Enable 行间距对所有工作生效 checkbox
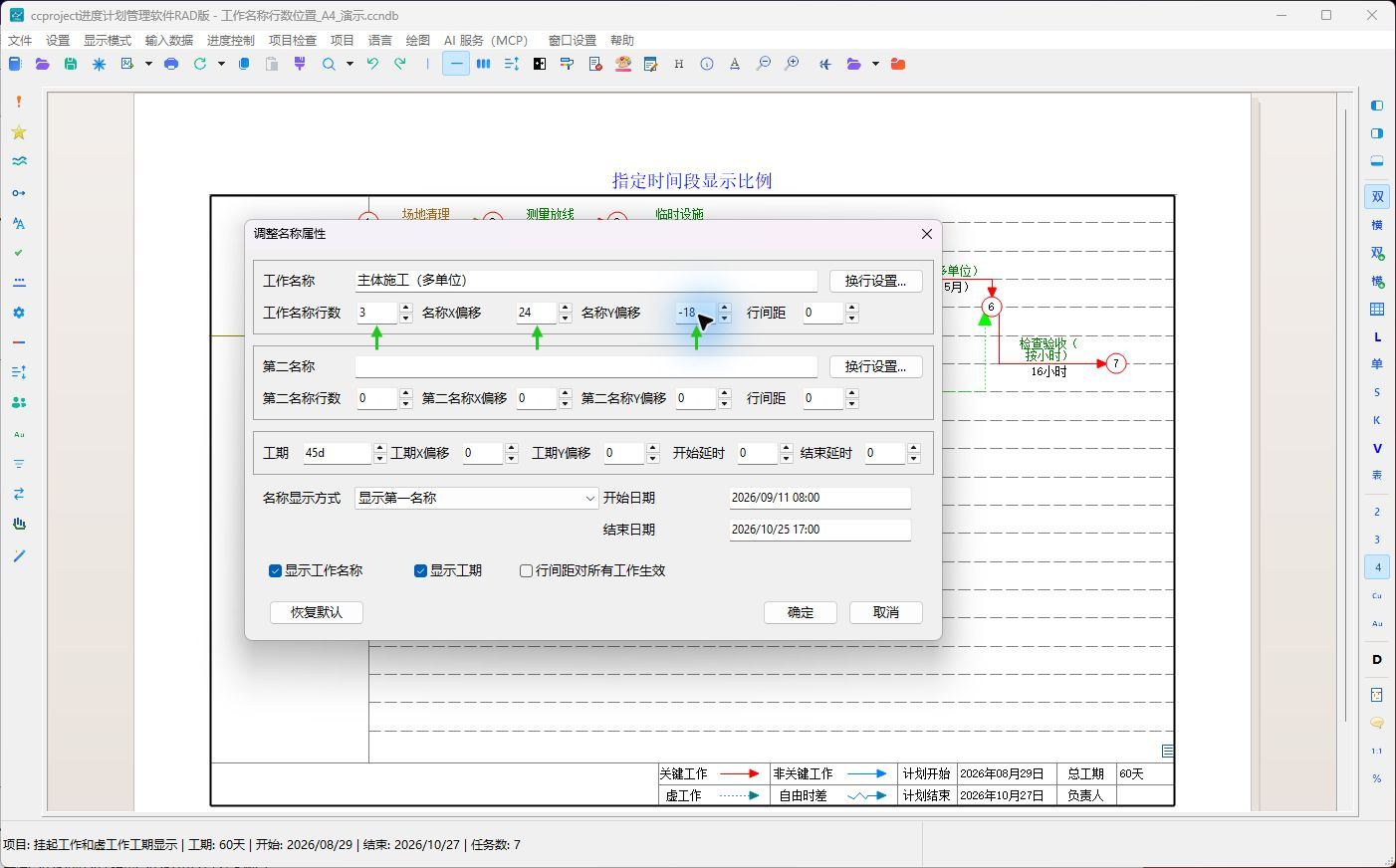Image resolution: width=1396 pixels, height=868 pixels. [x=526, y=570]
